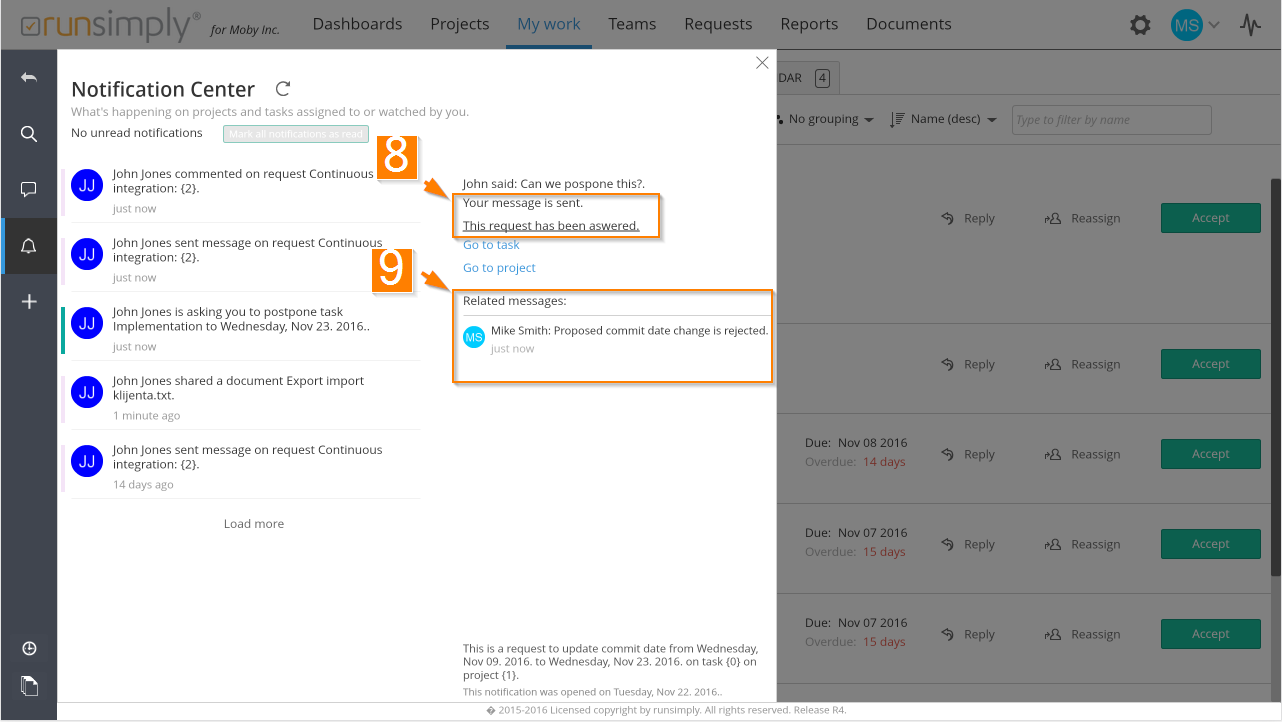Open the chat messages sidebar icon
1282x722 pixels.
[x=29, y=189]
